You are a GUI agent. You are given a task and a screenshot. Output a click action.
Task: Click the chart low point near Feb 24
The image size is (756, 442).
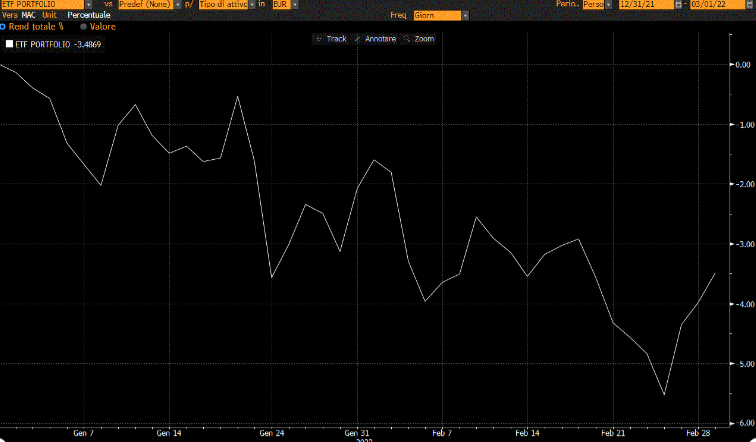click(664, 395)
